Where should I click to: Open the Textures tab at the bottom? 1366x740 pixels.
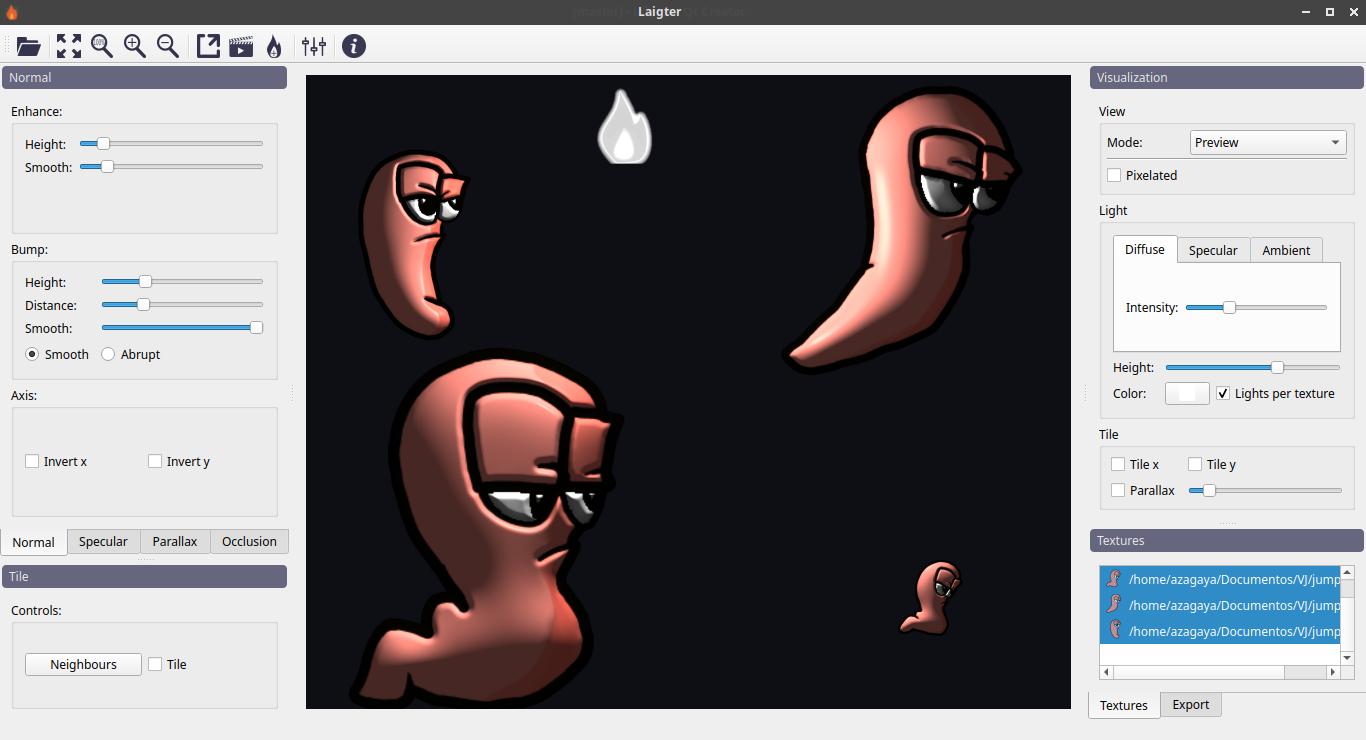click(x=1124, y=705)
